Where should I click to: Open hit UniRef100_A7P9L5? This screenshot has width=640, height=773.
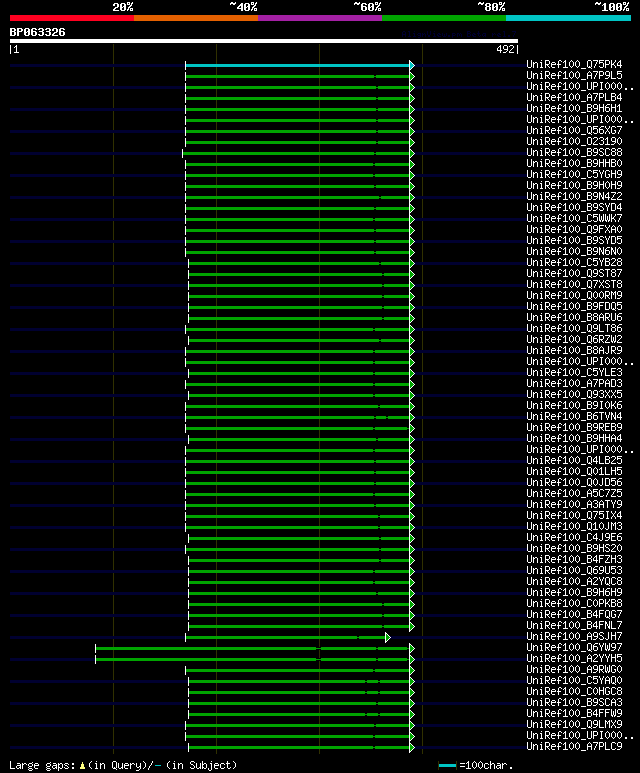pos(574,75)
